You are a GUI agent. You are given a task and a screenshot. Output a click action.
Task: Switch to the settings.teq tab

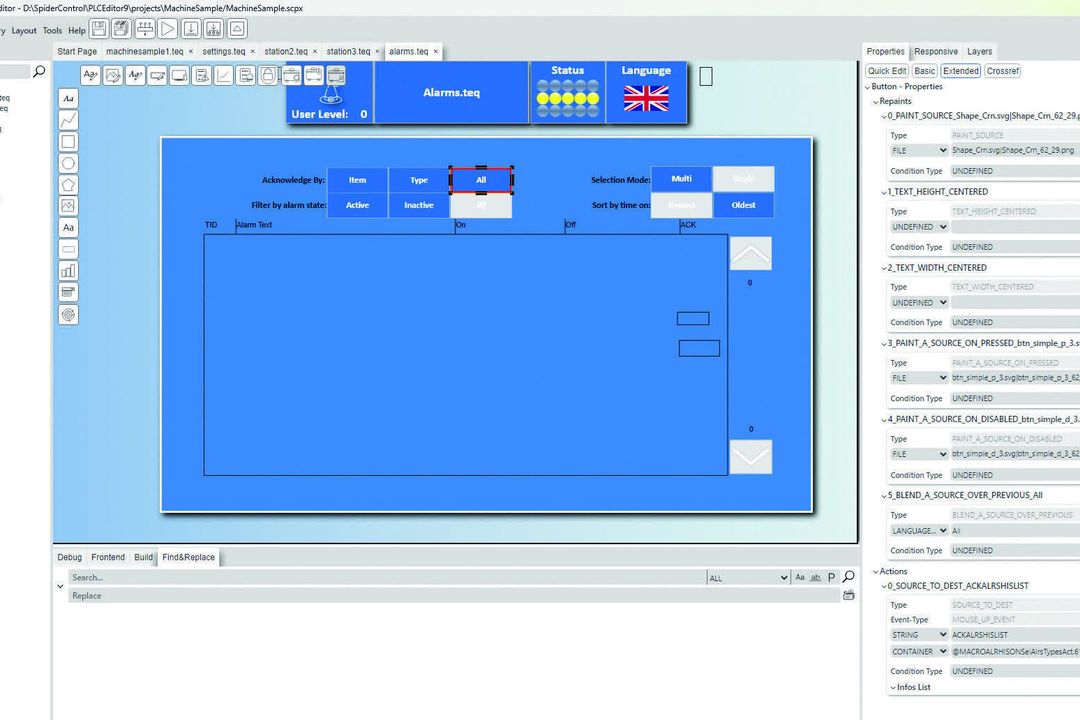tap(223, 51)
